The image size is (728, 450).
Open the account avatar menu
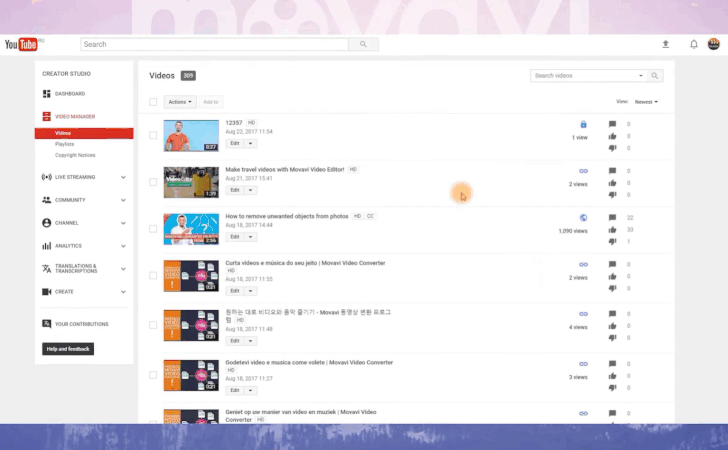pos(714,44)
